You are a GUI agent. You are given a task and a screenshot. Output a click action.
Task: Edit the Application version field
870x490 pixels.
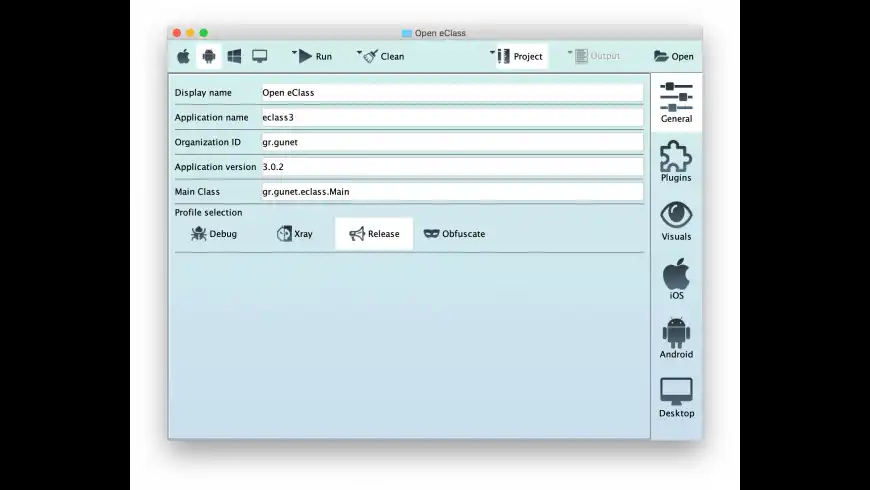[x=452, y=166]
